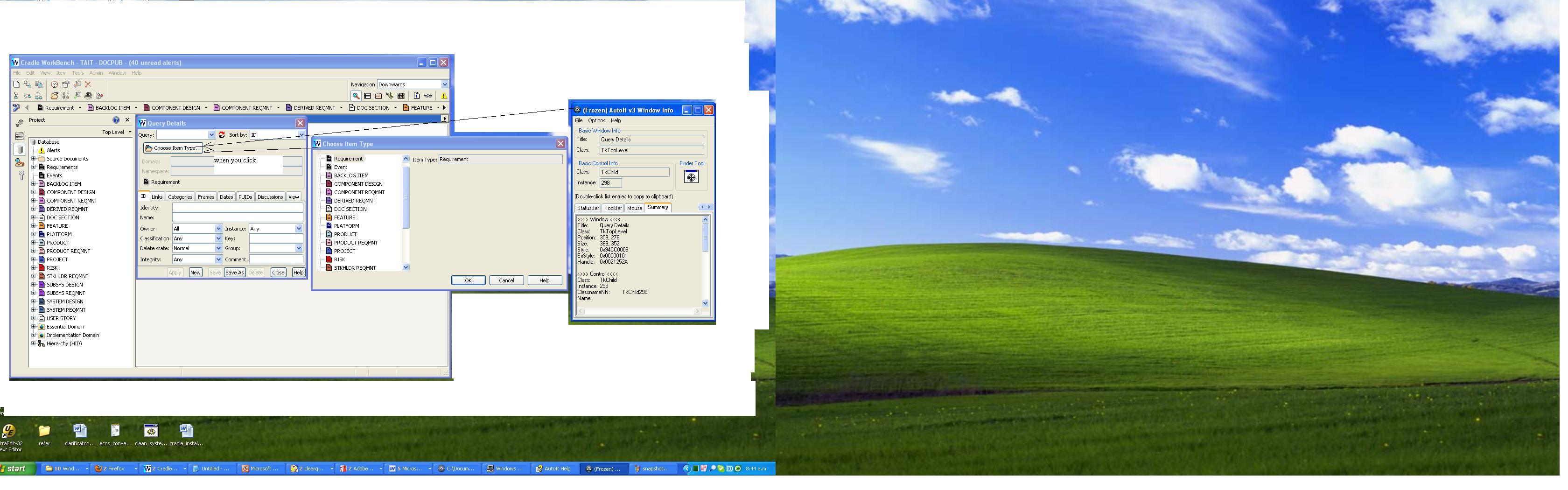This screenshot has height=490, width=1568.
Task: Click the database cylinder icon in sidebar
Action: coord(20,149)
